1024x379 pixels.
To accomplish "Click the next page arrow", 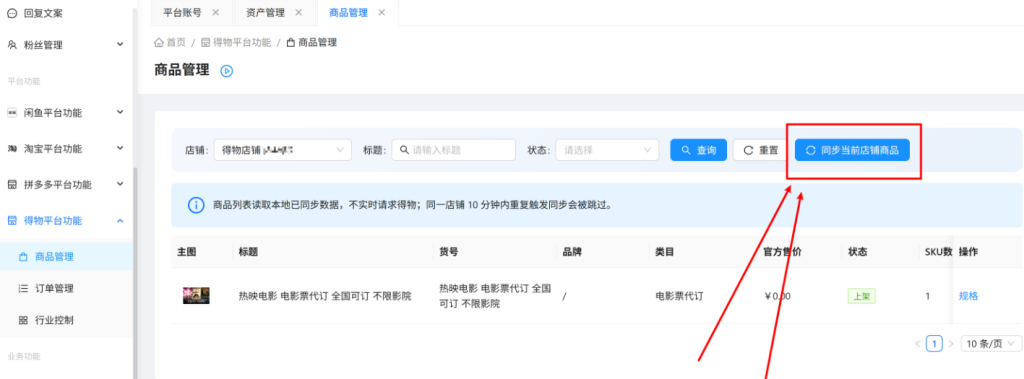I will (951, 344).
